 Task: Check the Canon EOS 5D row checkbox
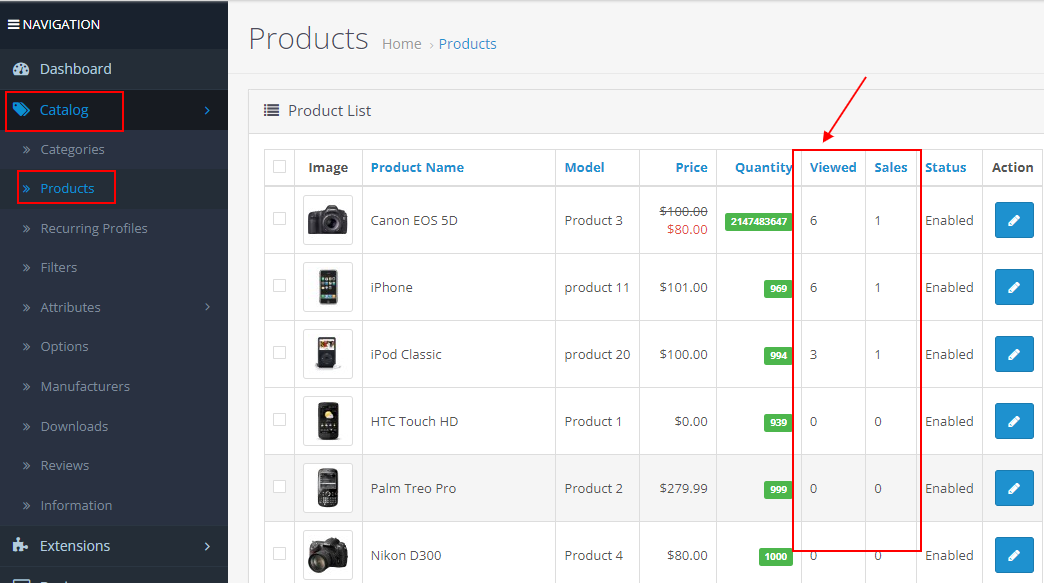[x=280, y=218]
